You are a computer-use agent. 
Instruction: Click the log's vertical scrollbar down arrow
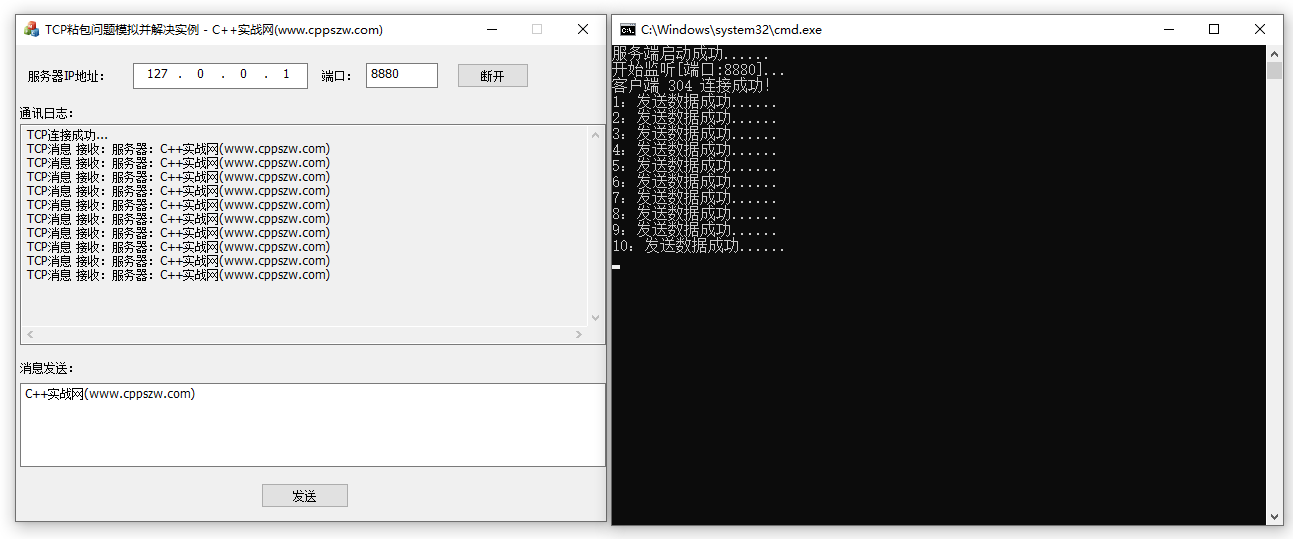tap(596, 317)
